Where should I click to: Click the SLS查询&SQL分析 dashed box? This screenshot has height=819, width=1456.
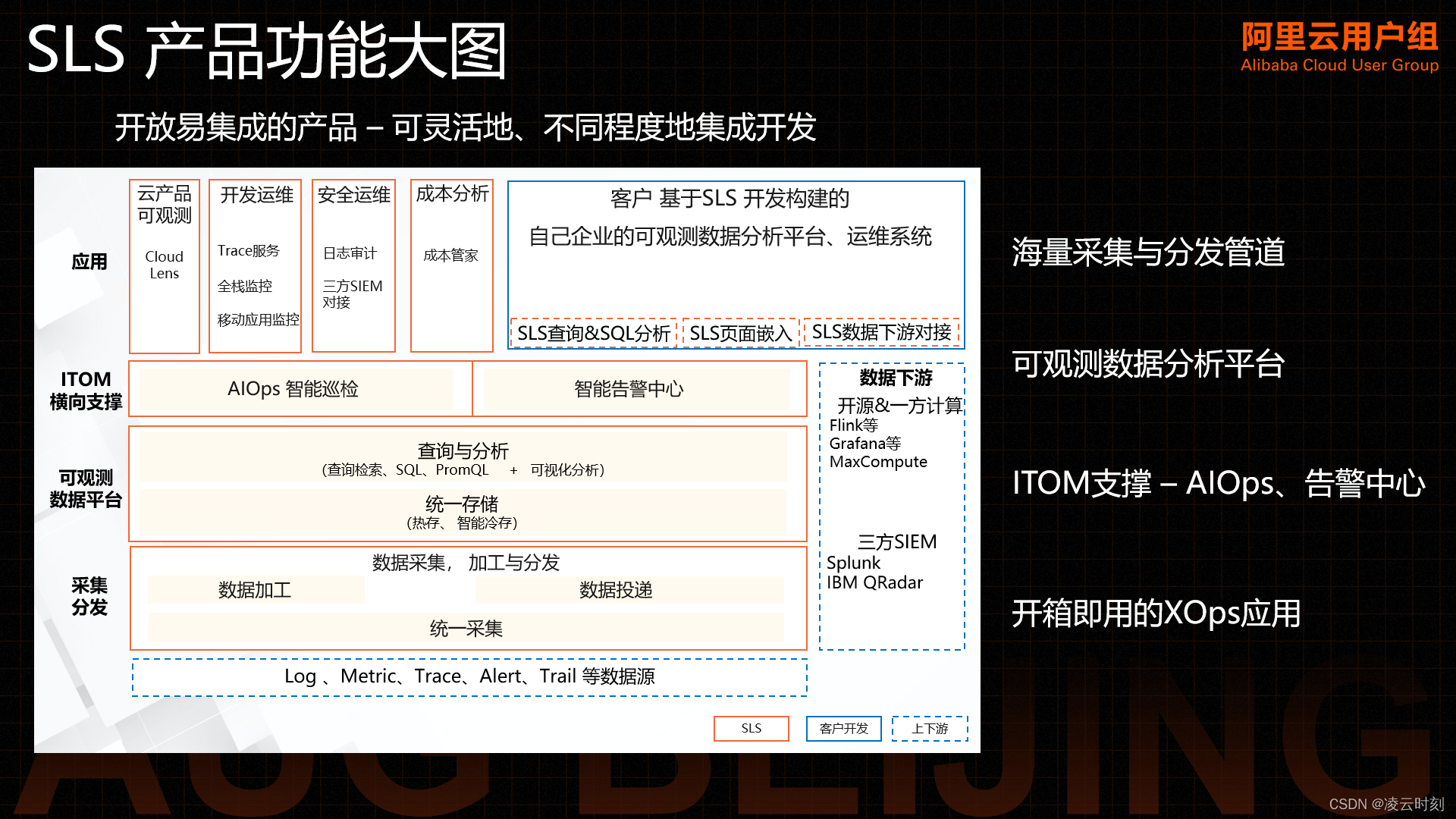pyautogui.click(x=593, y=333)
